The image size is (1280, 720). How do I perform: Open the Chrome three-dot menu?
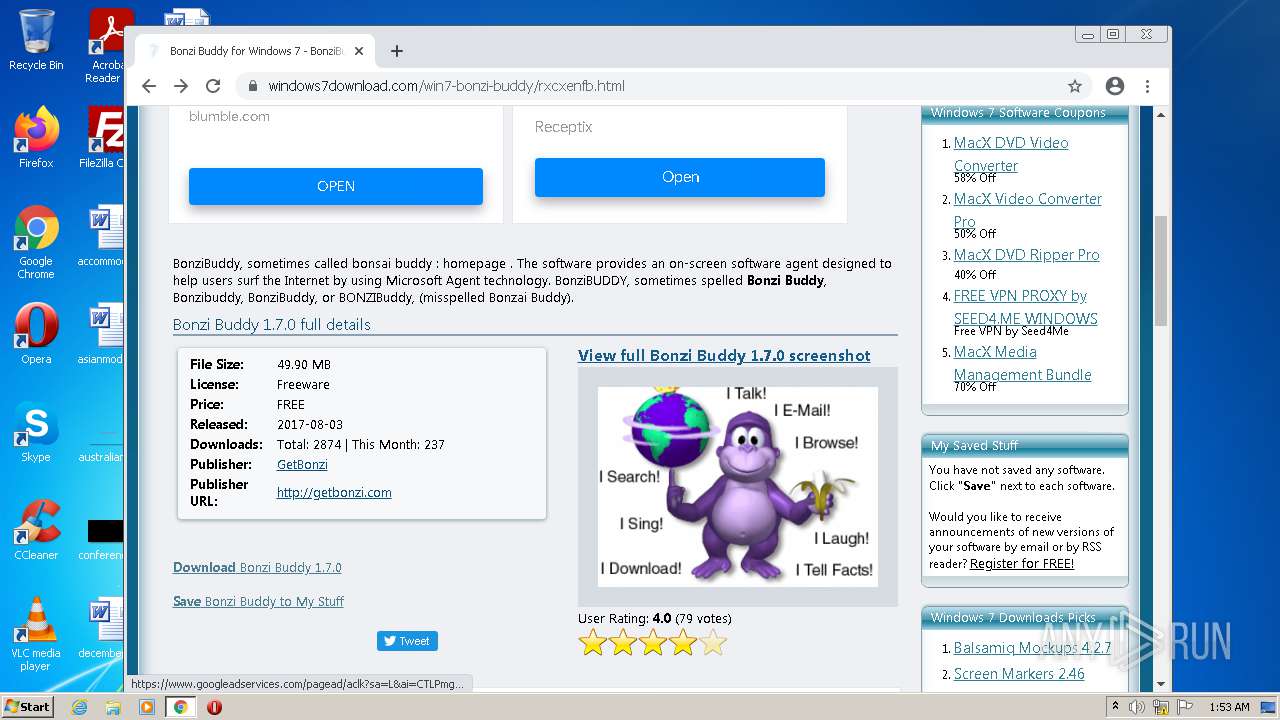(x=1147, y=86)
